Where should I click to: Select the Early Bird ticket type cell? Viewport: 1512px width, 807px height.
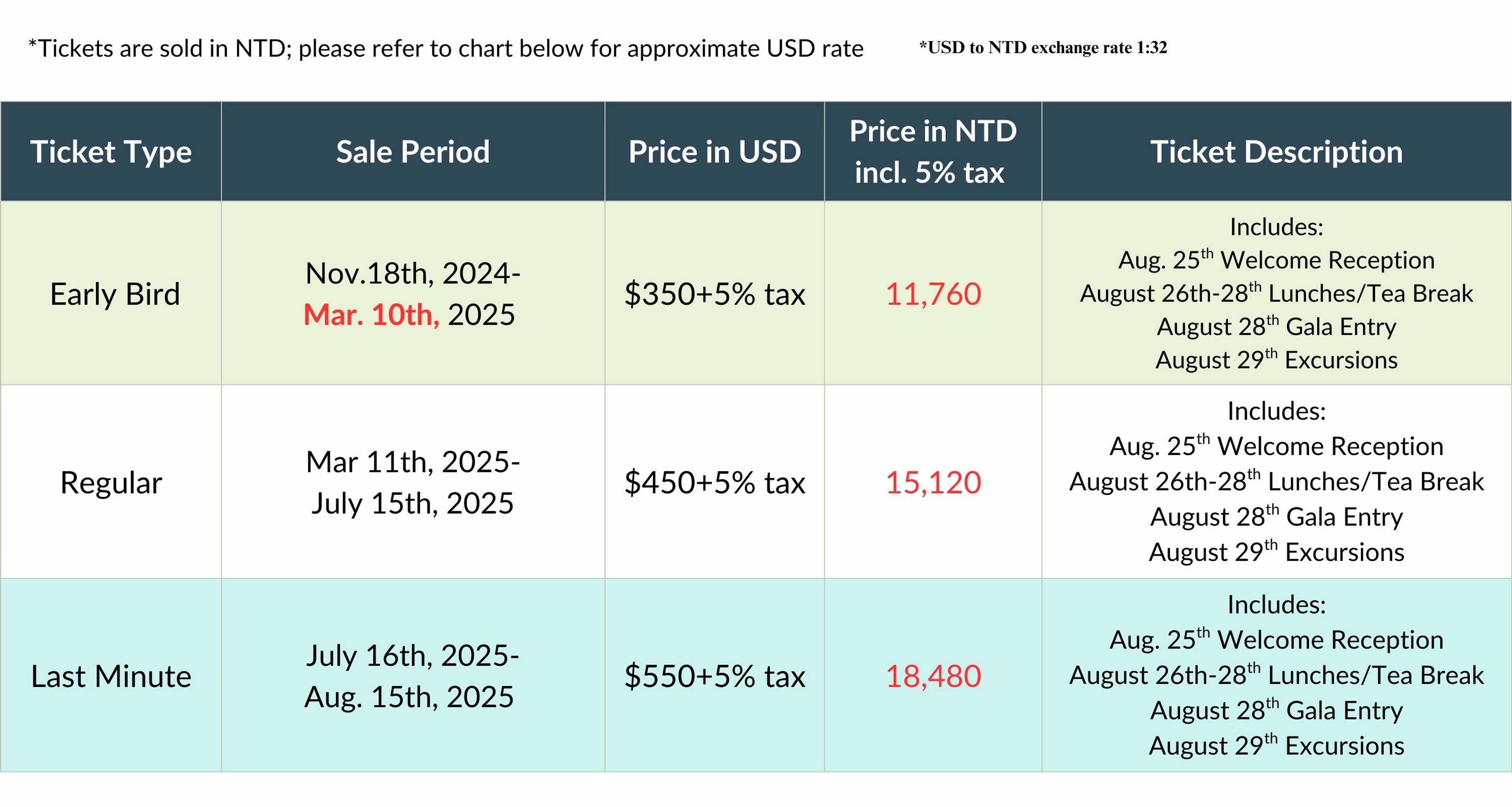tap(111, 293)
